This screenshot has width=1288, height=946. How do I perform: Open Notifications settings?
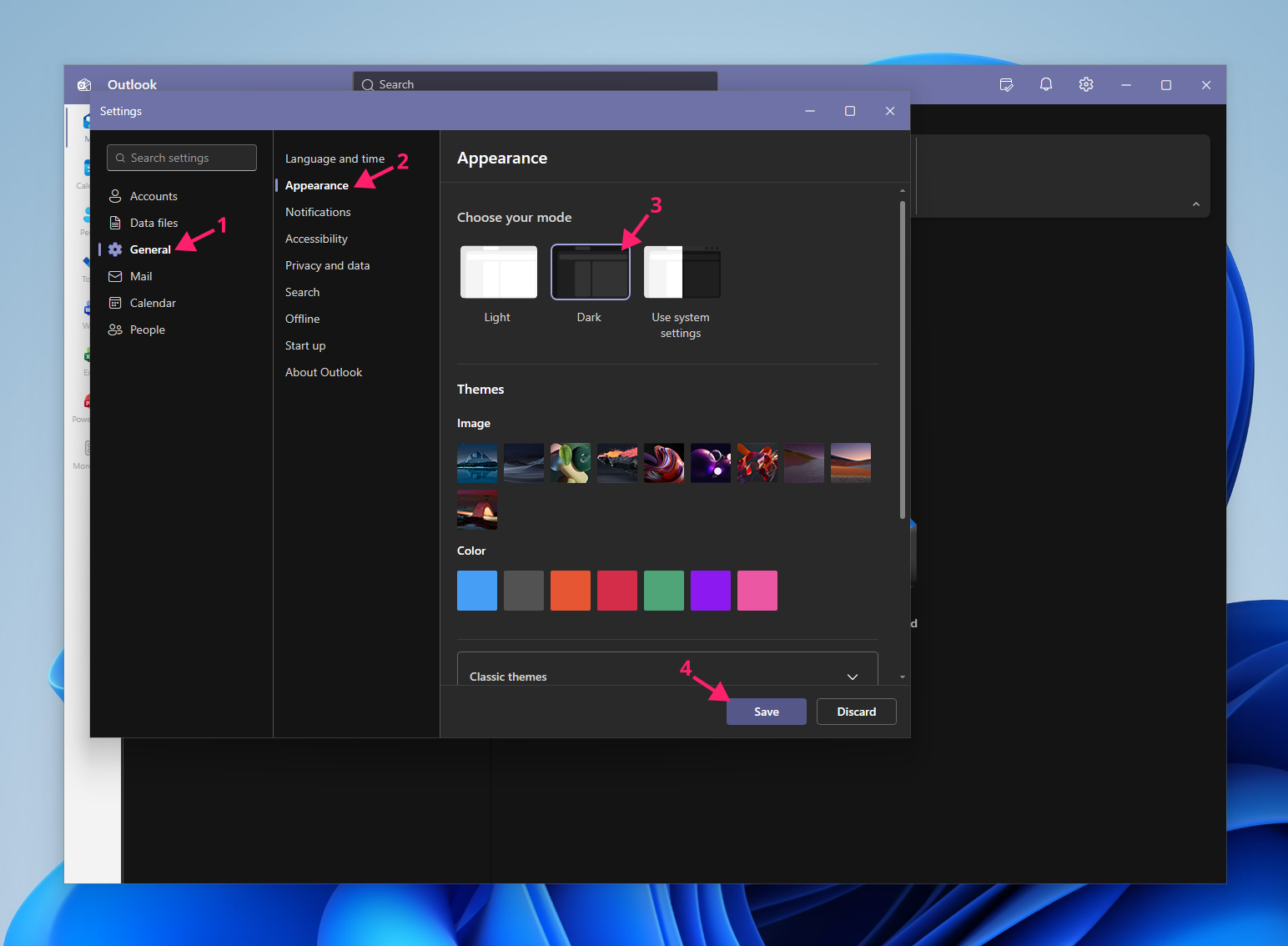(x=318, y=212)
